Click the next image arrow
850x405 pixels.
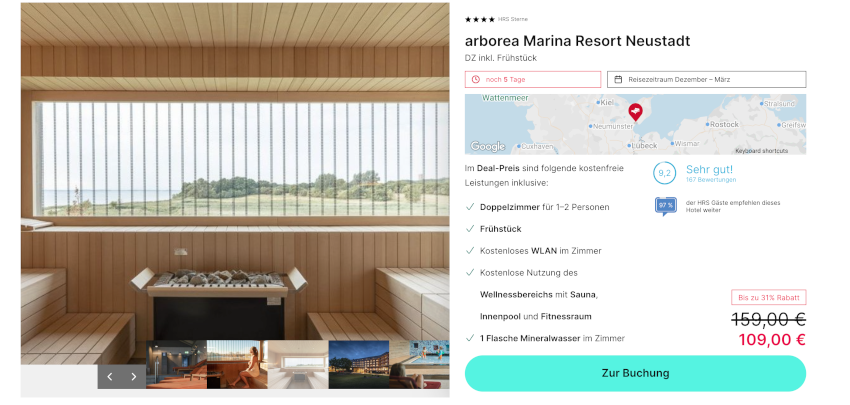[x=134, y=376]
